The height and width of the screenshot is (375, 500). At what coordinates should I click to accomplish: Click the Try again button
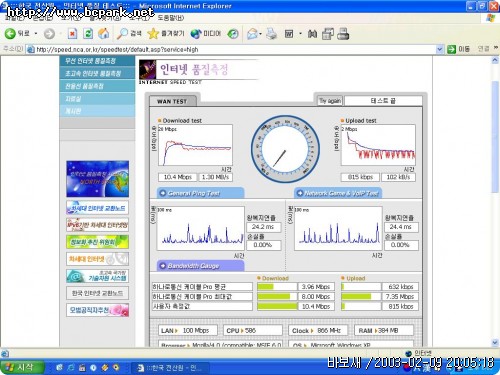(330, 101)
